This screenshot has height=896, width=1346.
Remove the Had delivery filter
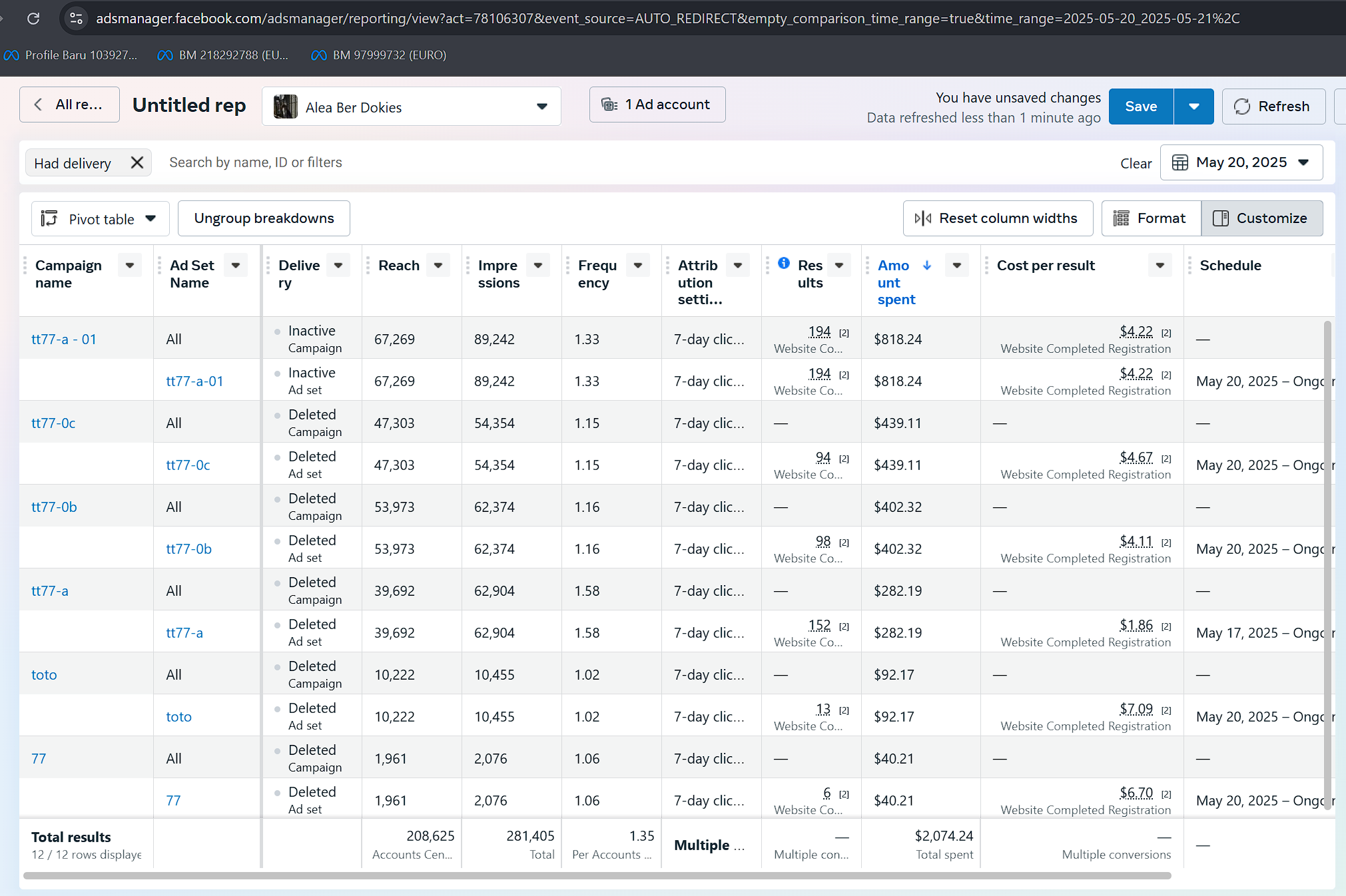point(137,163)
